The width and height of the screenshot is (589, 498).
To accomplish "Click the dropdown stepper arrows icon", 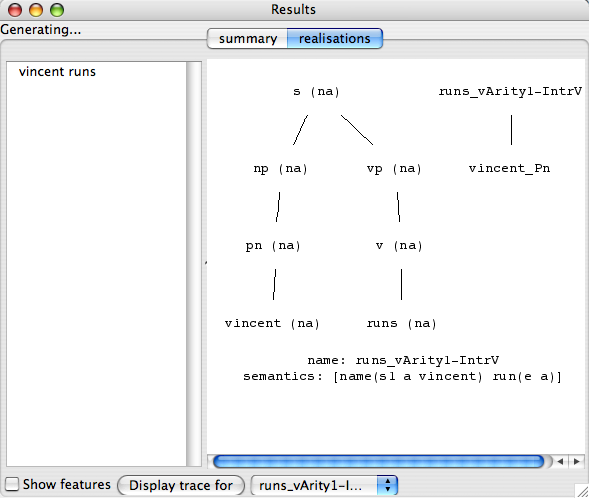I will click(387, 485).
